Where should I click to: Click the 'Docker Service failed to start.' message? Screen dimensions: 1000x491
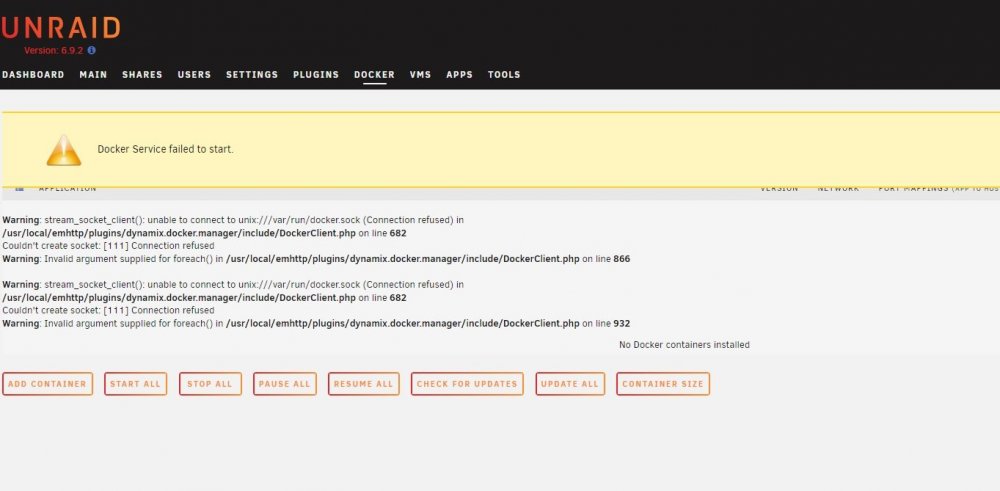tap(165, 149)
